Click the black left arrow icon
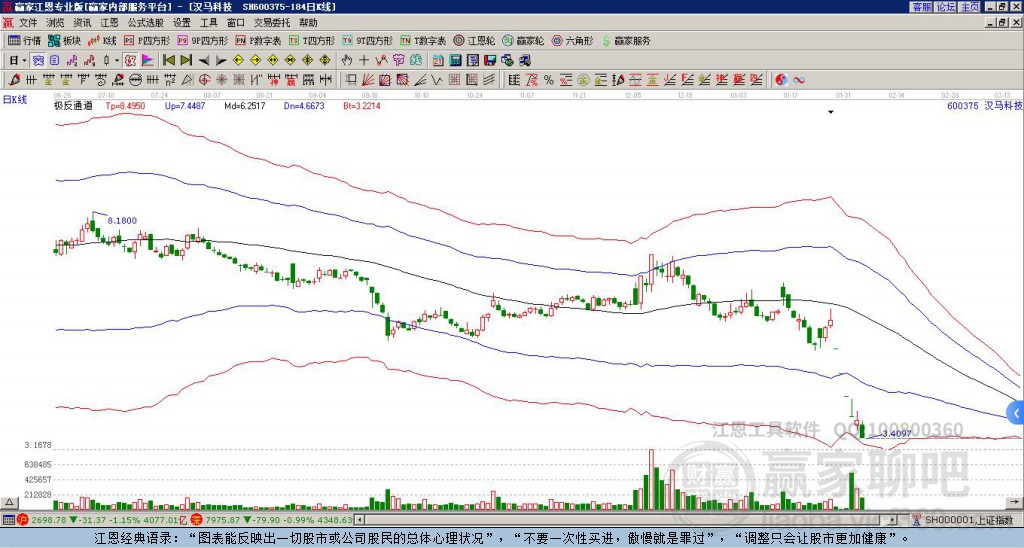1024x548 pixels. (x=204, y=61)
